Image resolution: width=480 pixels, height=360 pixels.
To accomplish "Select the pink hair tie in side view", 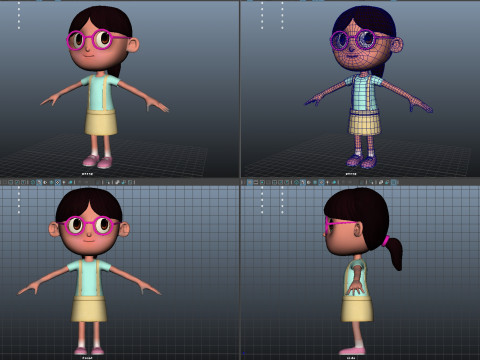I will pos(386,241).
